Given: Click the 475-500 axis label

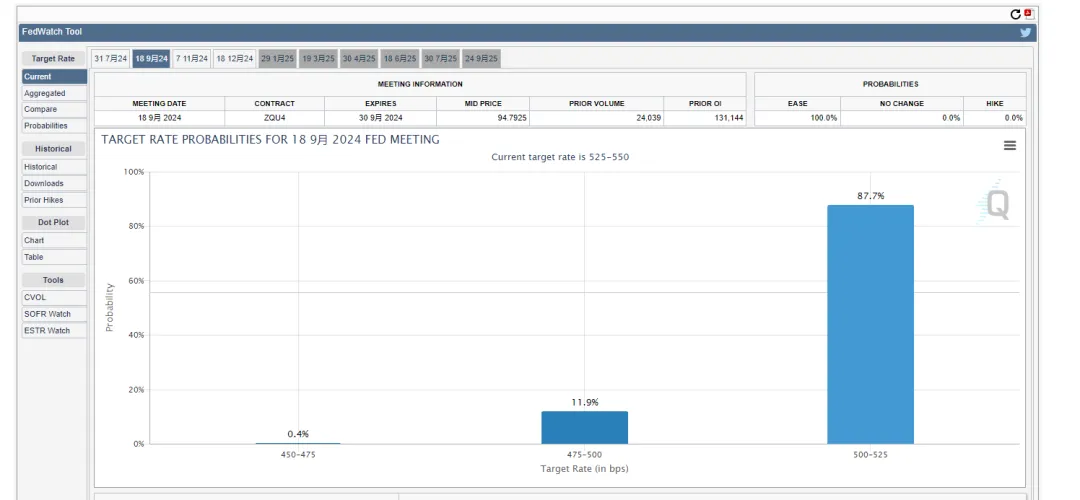Looking at the screenshot, I should [x=584, y=455].
